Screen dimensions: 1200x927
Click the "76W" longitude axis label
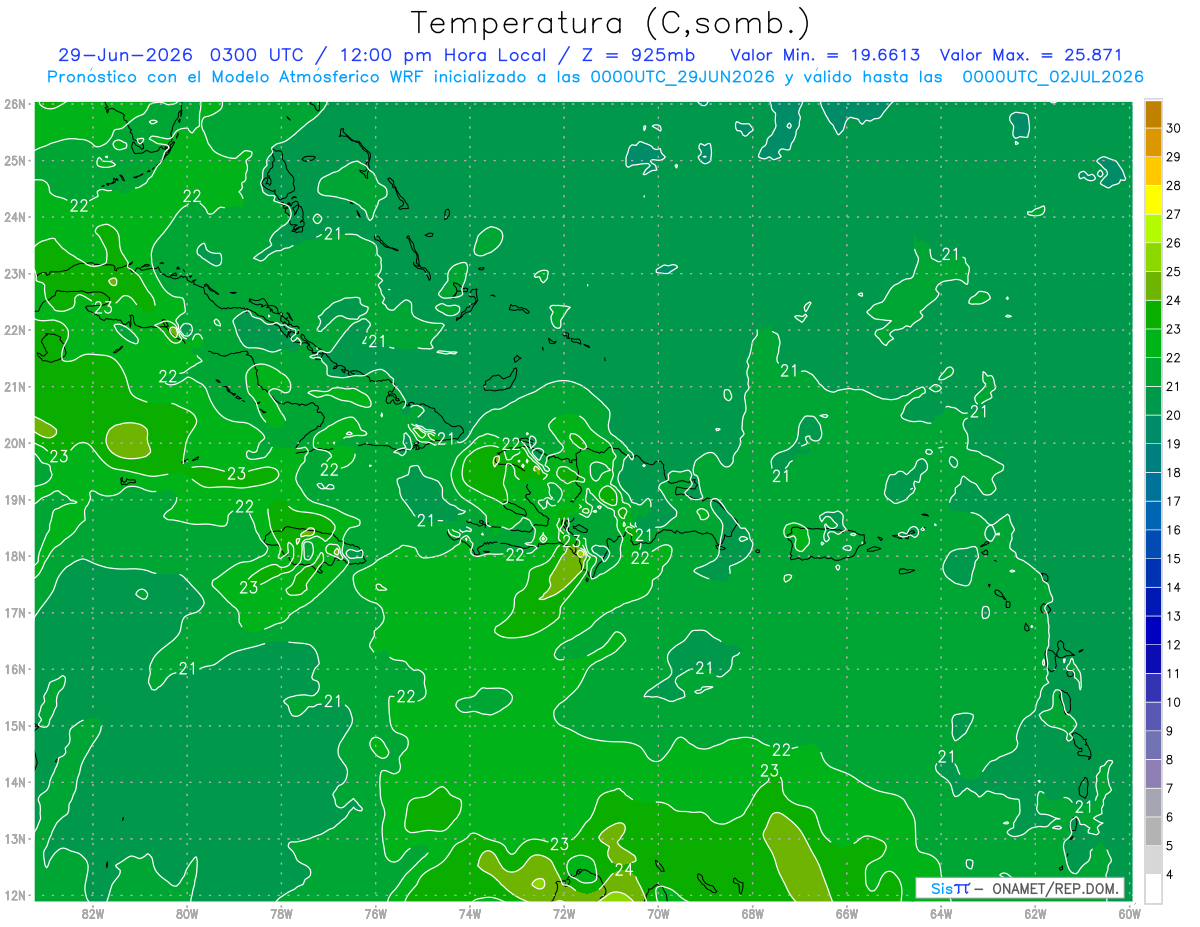pyautogui.click(x=376, y=913)
